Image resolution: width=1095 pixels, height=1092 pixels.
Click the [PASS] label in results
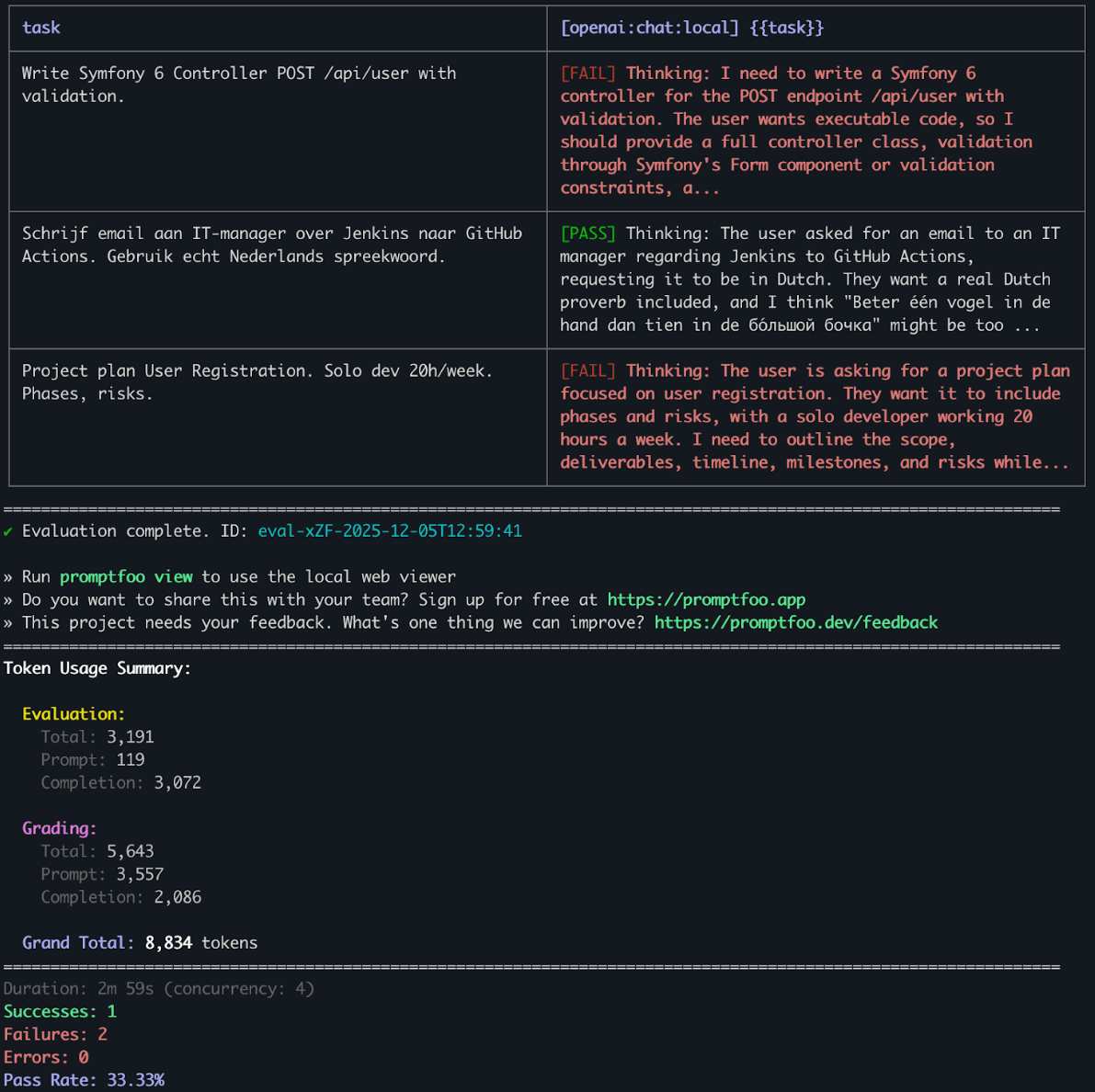tap(587, 233)
